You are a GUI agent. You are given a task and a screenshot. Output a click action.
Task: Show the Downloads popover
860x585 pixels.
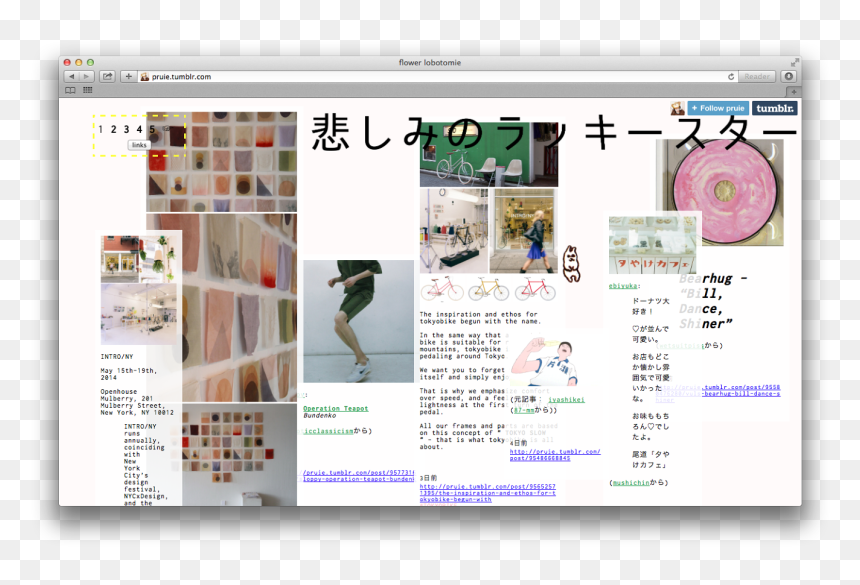coord(789,77)
